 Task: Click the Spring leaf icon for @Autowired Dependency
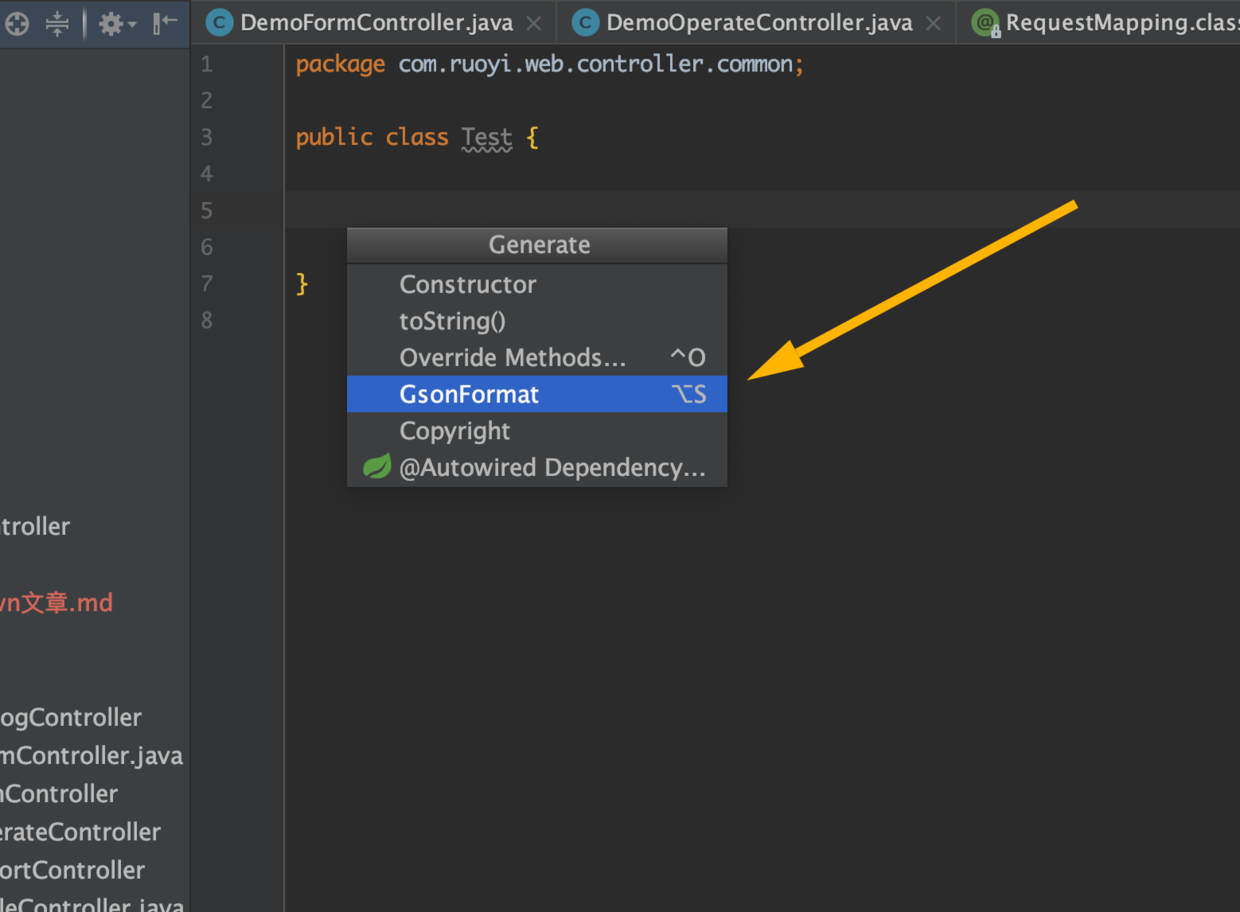pos(377,467)
